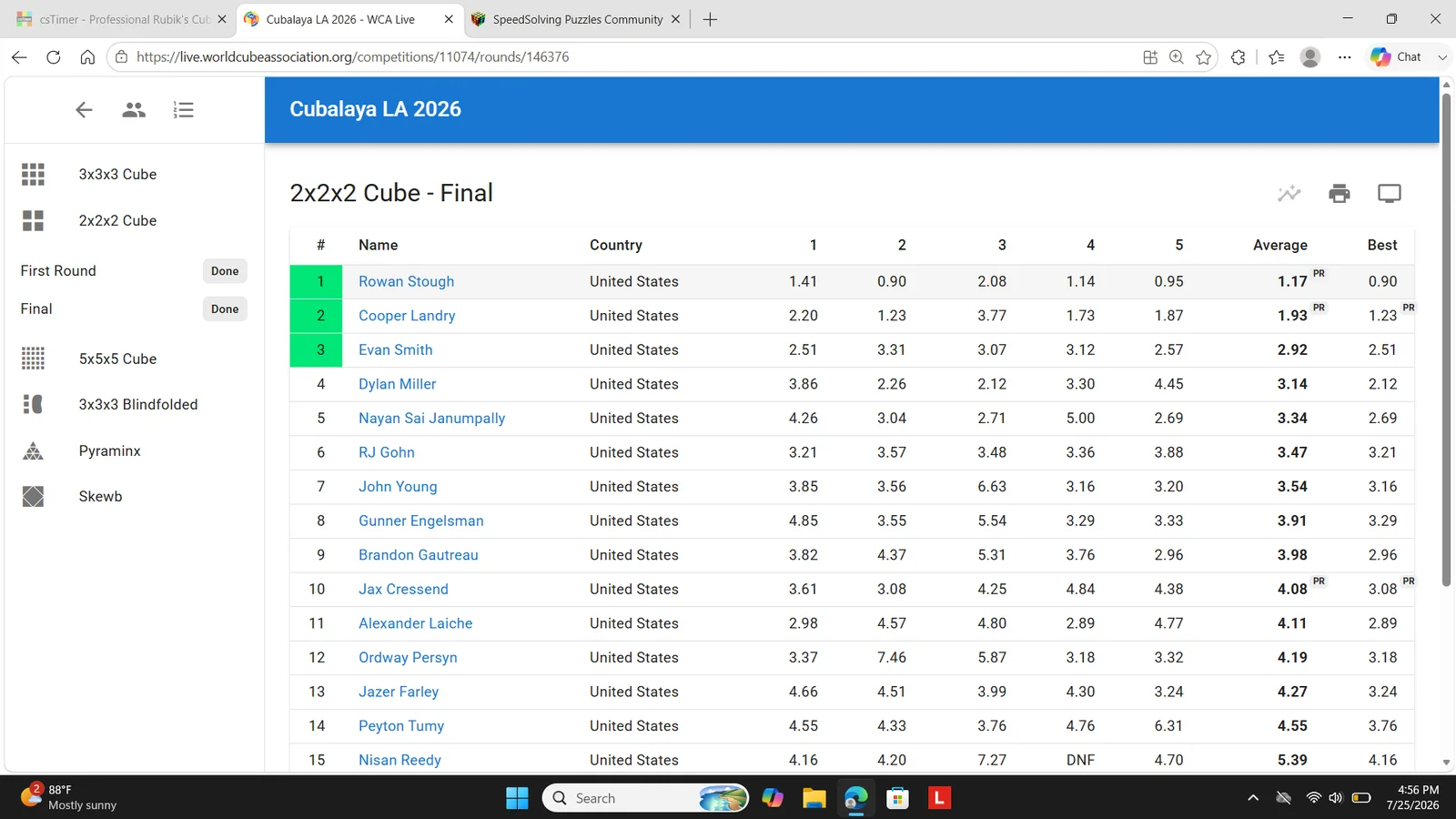Print the round results

point(1340,193)
